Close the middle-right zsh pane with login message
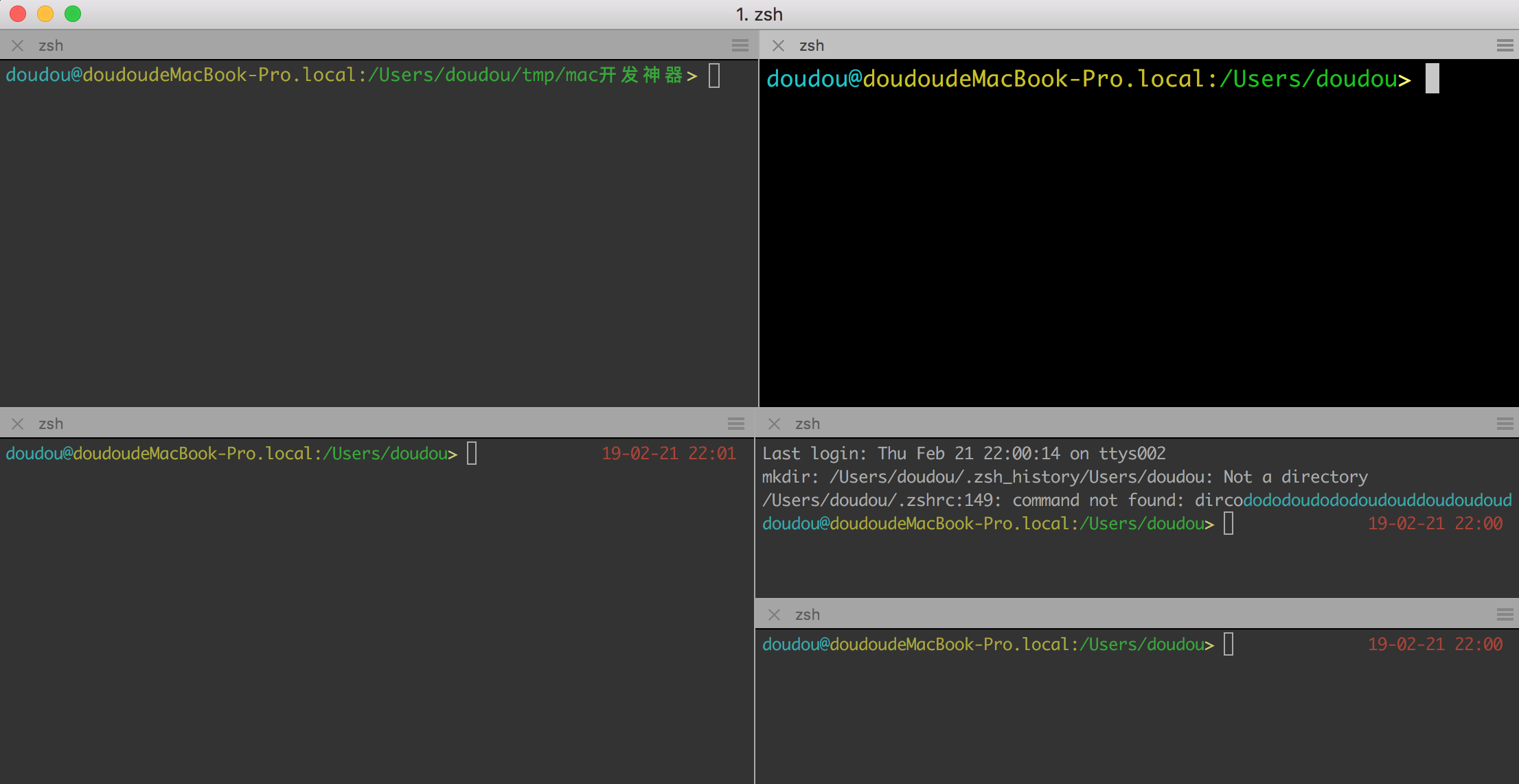The width and height of the screenshot is (1519, 784). point(774,424)
